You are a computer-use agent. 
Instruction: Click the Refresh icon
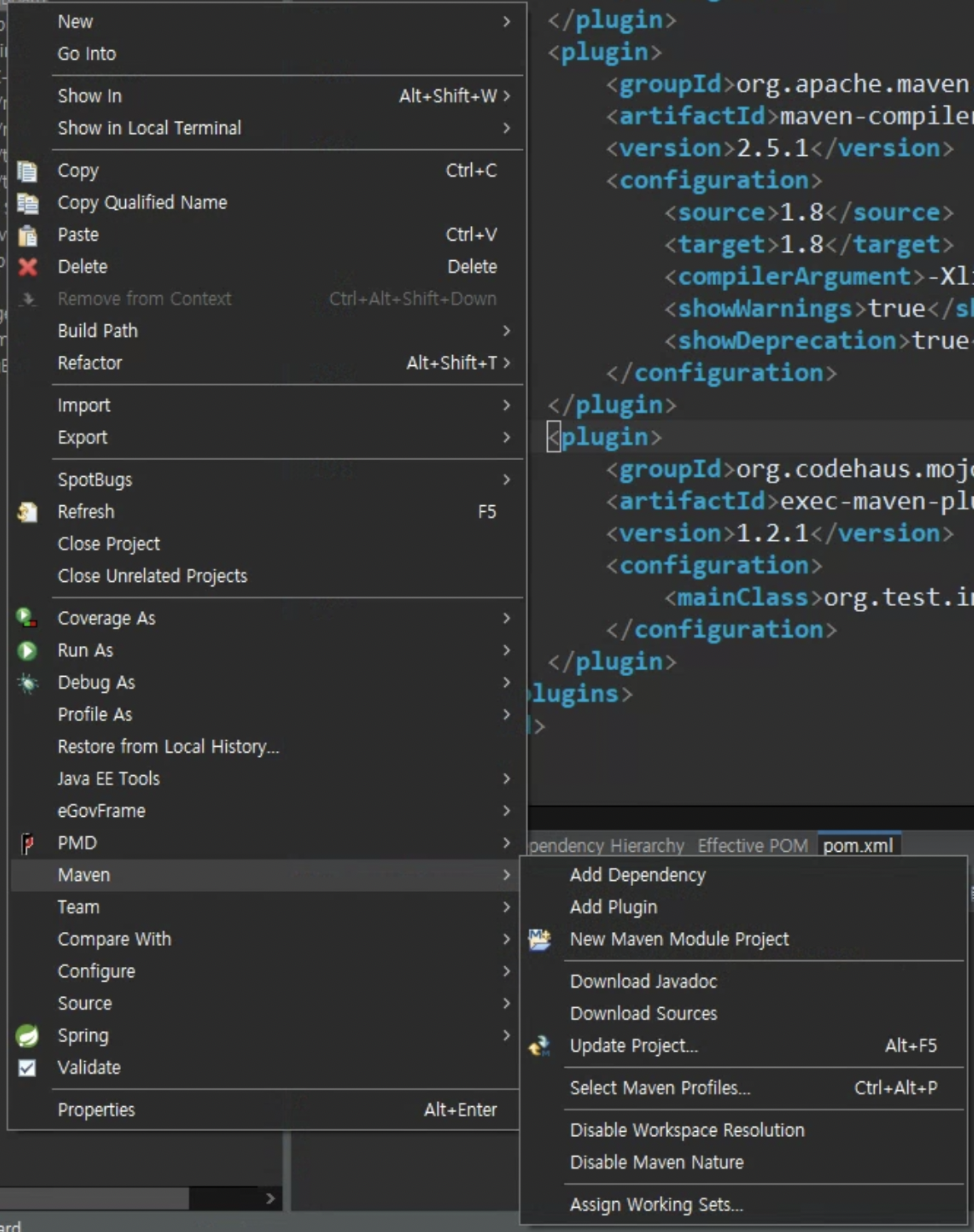click(x=28, y=512)
